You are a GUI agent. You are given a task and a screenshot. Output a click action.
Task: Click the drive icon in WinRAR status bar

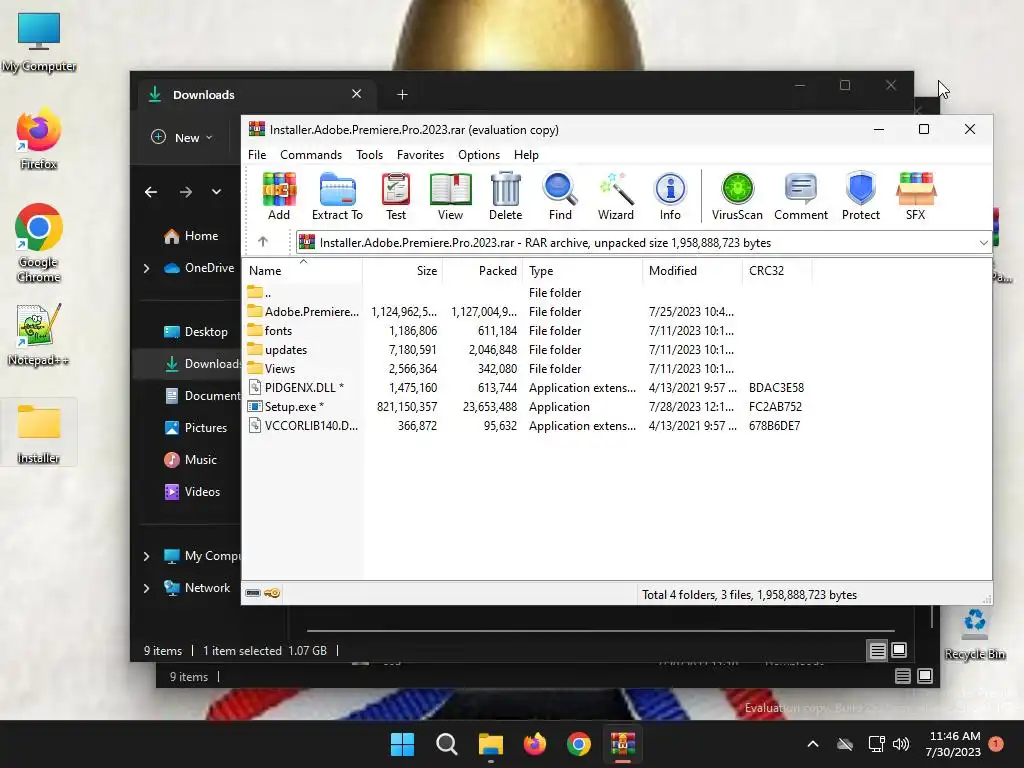pos(253,593)
